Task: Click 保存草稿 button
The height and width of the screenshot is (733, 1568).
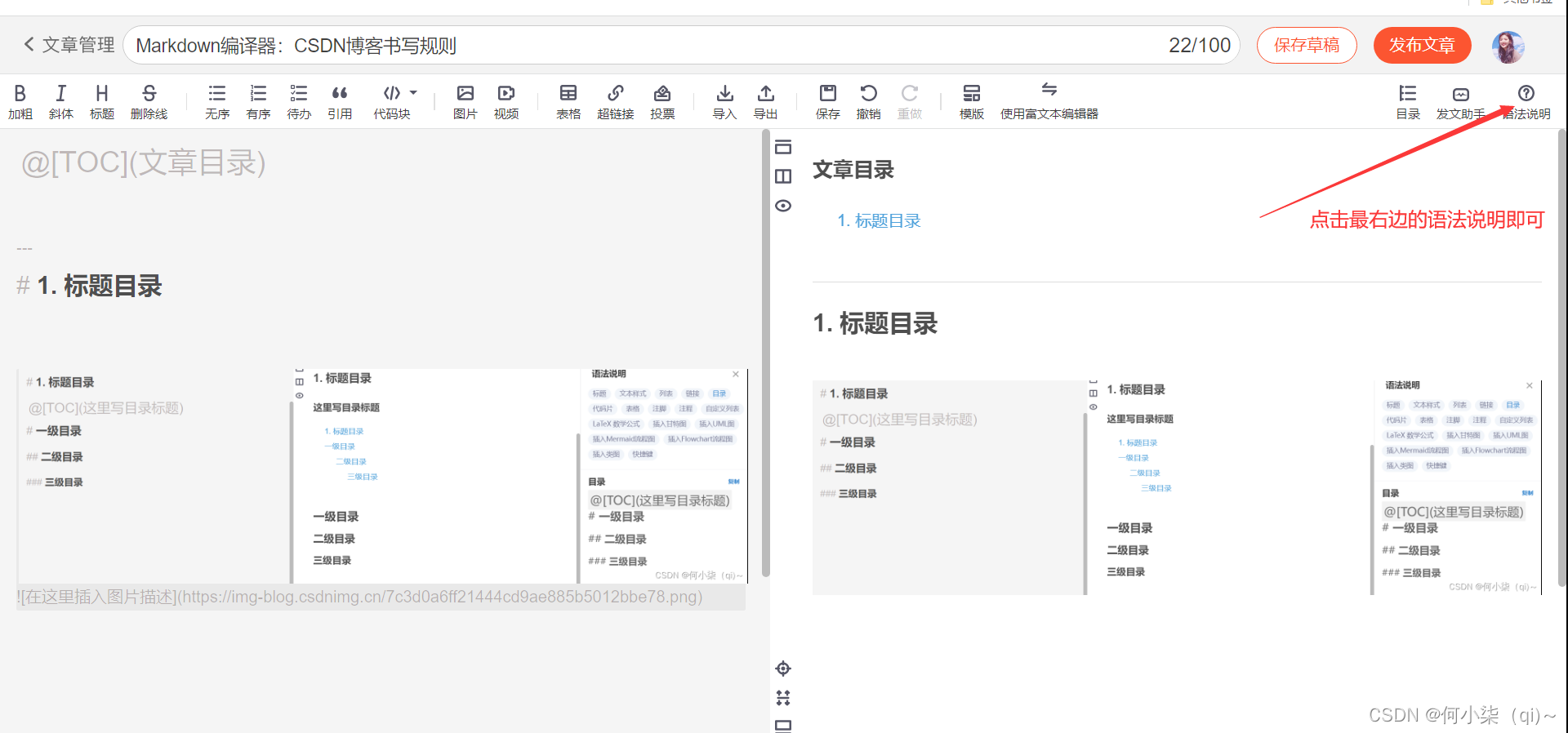Action: [1307, 45]
